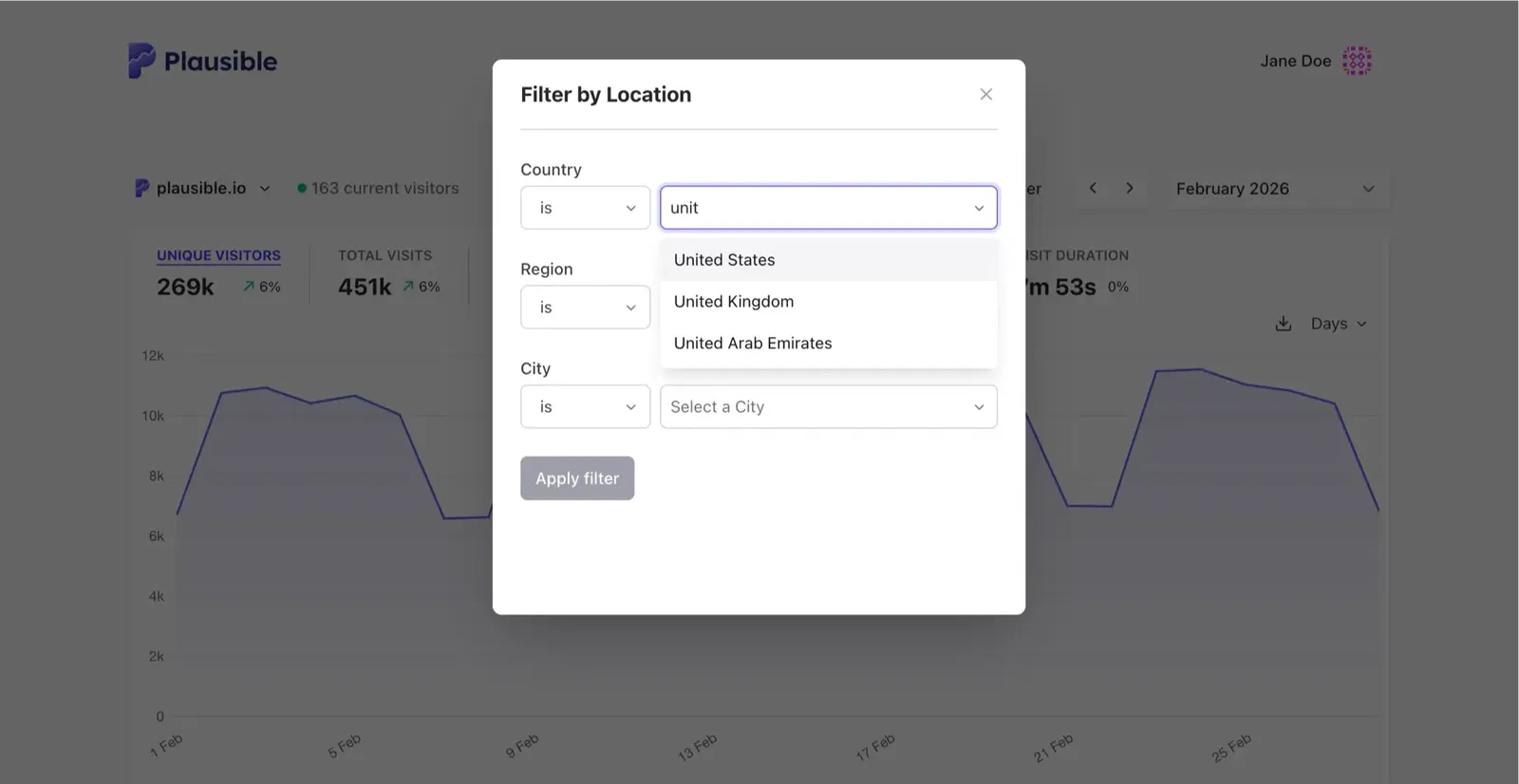Viewport: 1519px width, 784px height.
Task: Switch to the Total Visits tab
Action: point(384,255)
